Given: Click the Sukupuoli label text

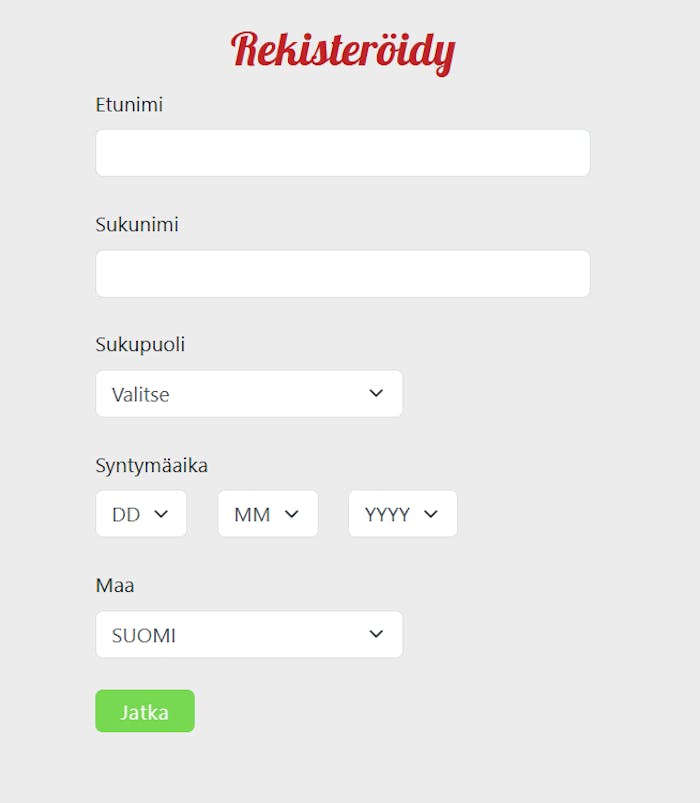Looking at the screenshot, I should pos(140,345).
